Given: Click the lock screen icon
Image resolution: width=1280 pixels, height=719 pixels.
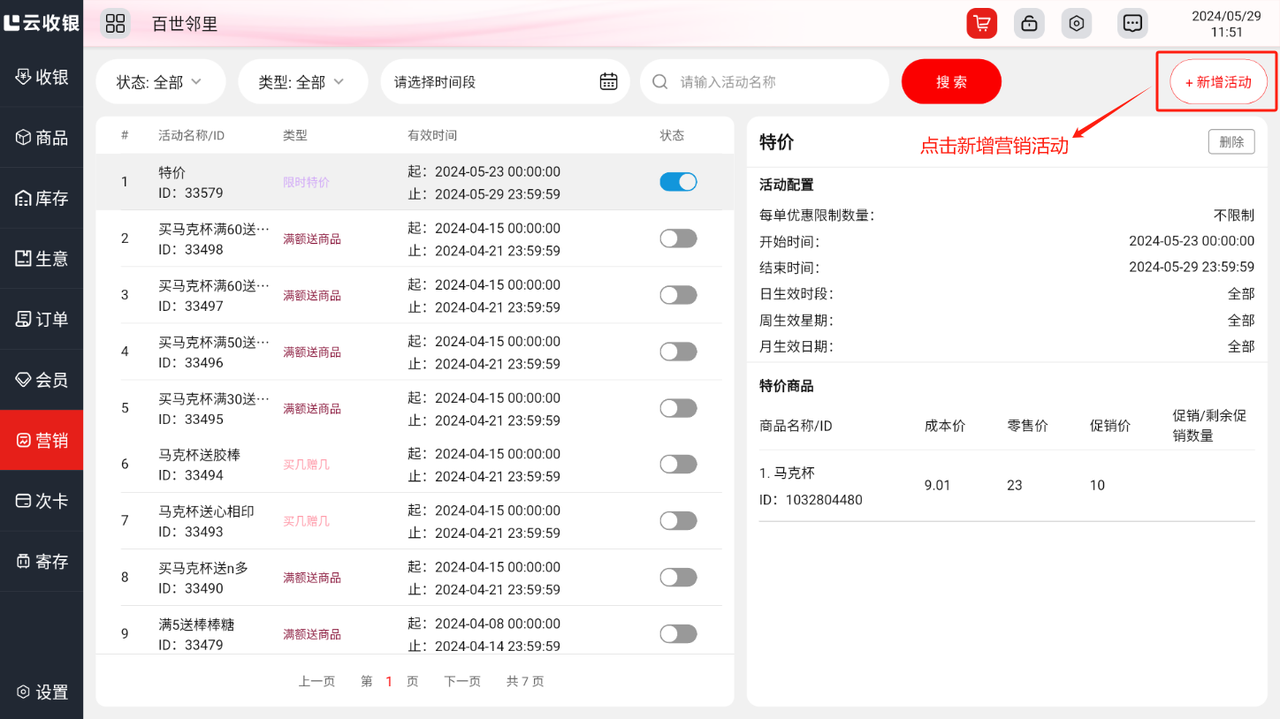Looking at the screenshot, I should tap(1029, 24).
